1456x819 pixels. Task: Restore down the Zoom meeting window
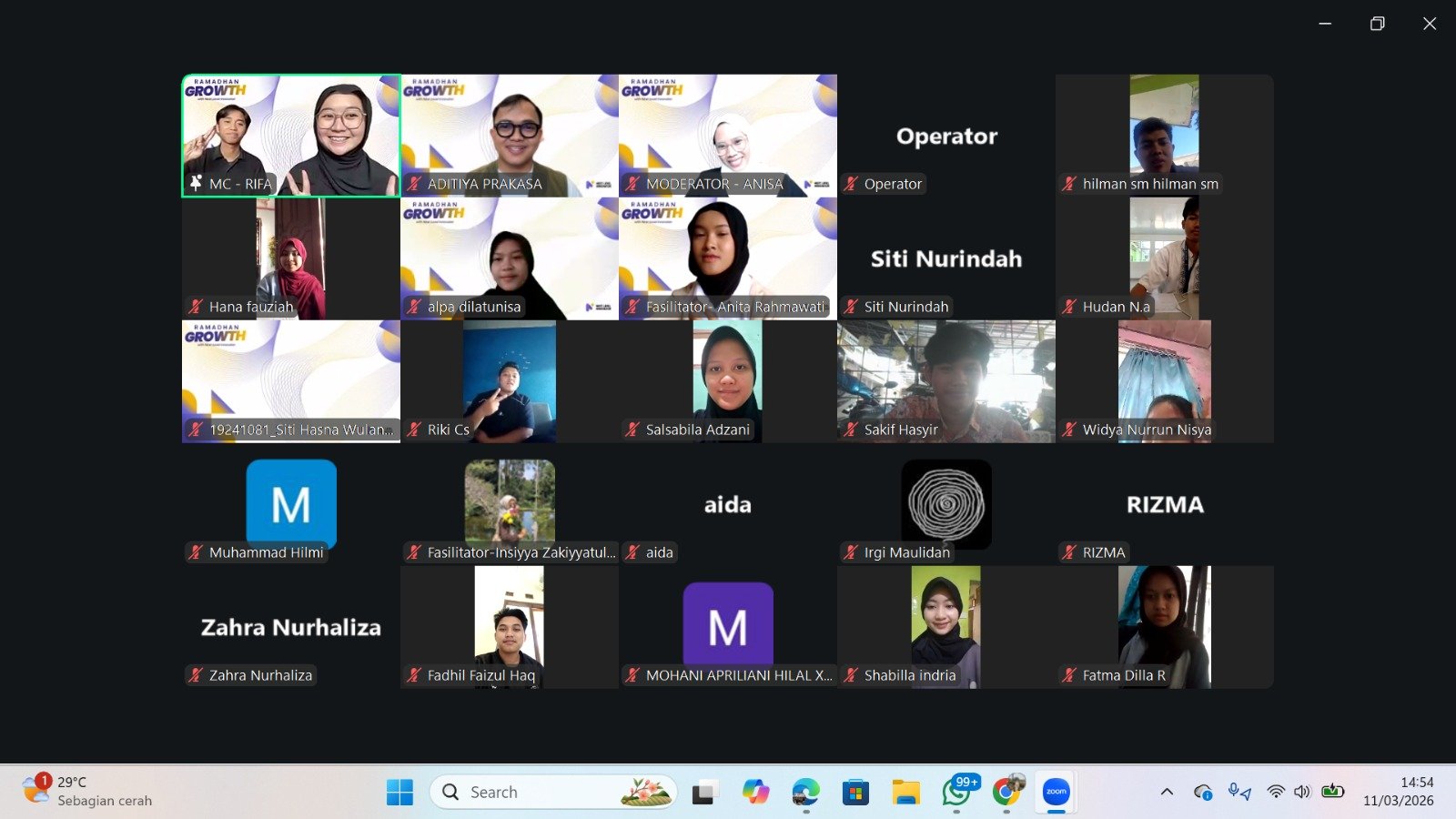1377,24
